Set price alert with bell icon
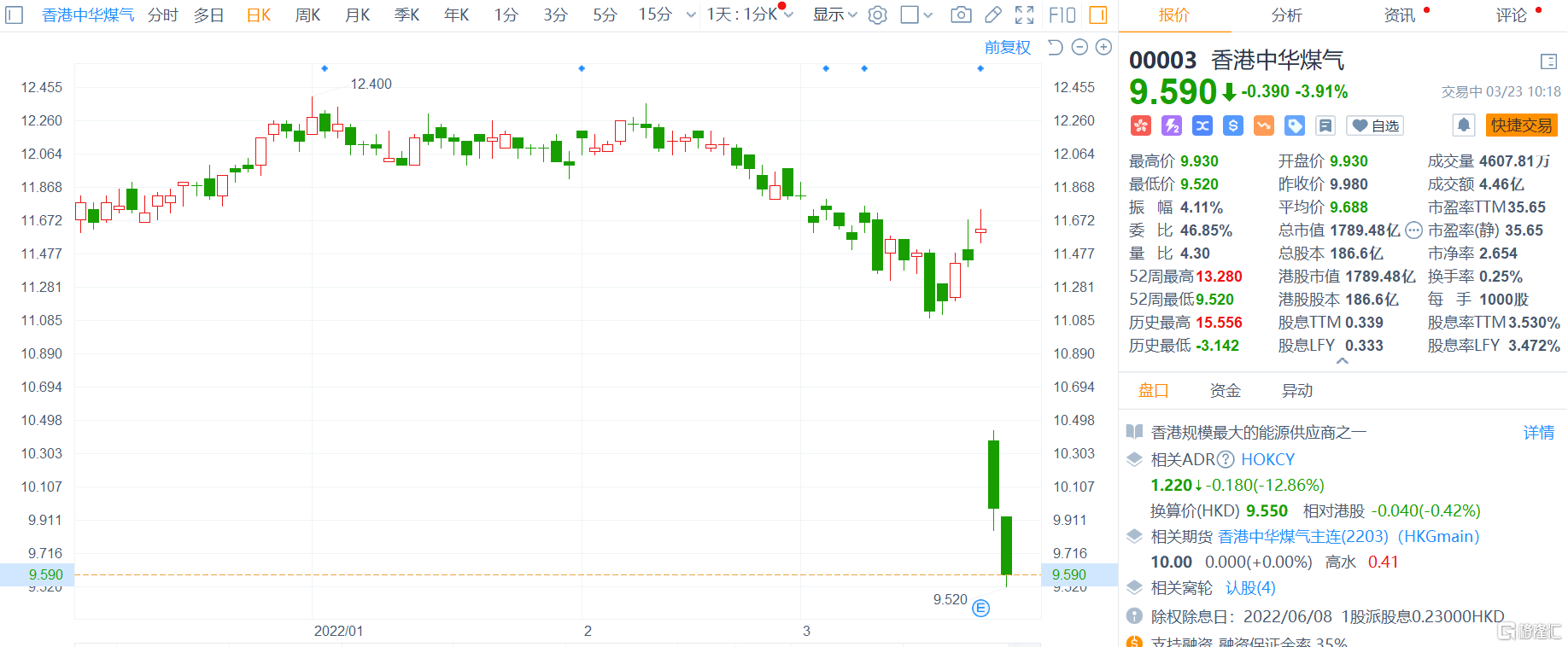The width and height of the screenshot is (1568, 647). tap(1464, 125)
